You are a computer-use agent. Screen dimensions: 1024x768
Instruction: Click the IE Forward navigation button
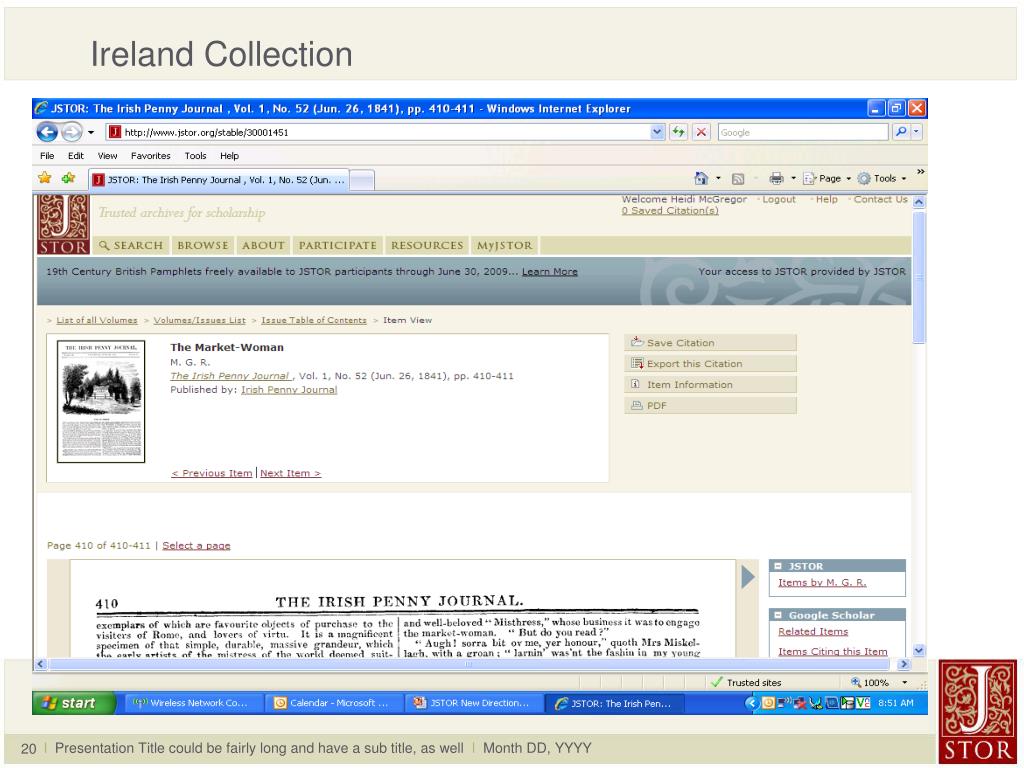pos(71,133)
